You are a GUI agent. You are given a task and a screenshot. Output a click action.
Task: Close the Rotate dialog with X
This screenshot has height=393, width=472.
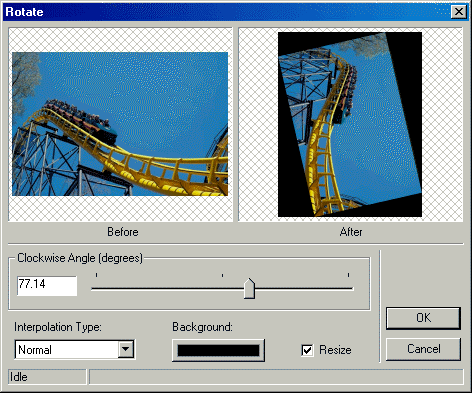point(459,12)
